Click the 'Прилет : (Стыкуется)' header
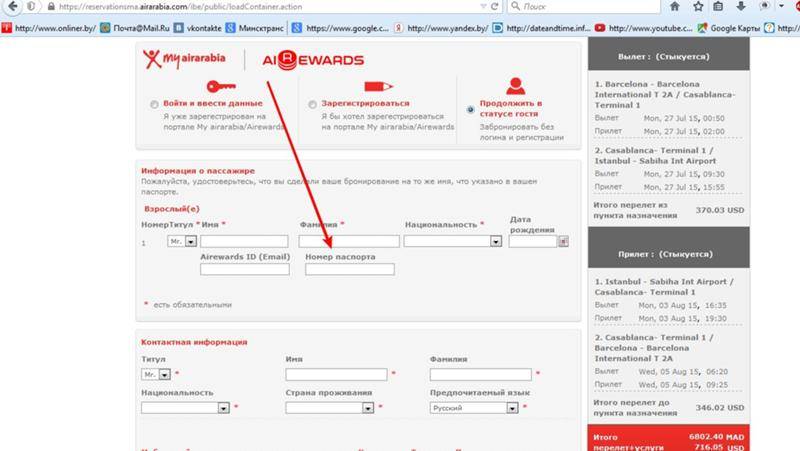 point(665,254)
